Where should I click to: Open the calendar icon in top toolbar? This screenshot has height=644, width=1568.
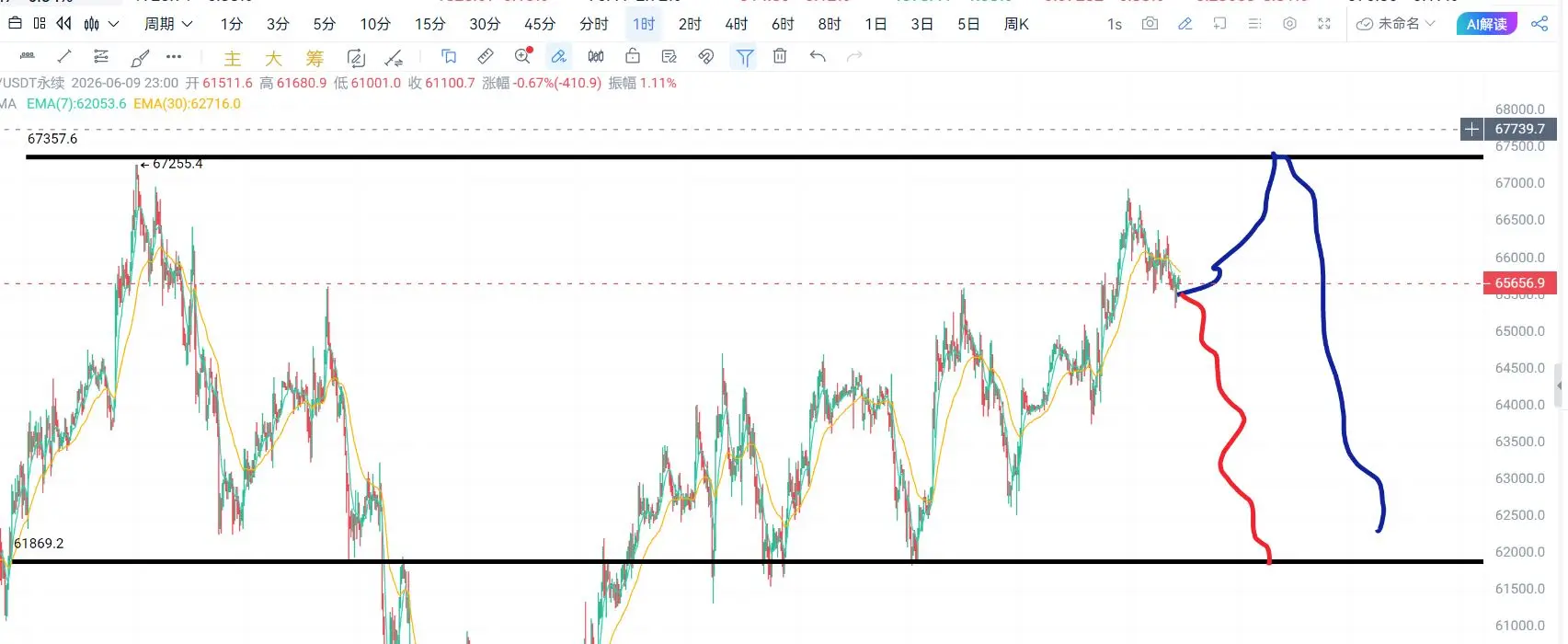coord(15,24)
